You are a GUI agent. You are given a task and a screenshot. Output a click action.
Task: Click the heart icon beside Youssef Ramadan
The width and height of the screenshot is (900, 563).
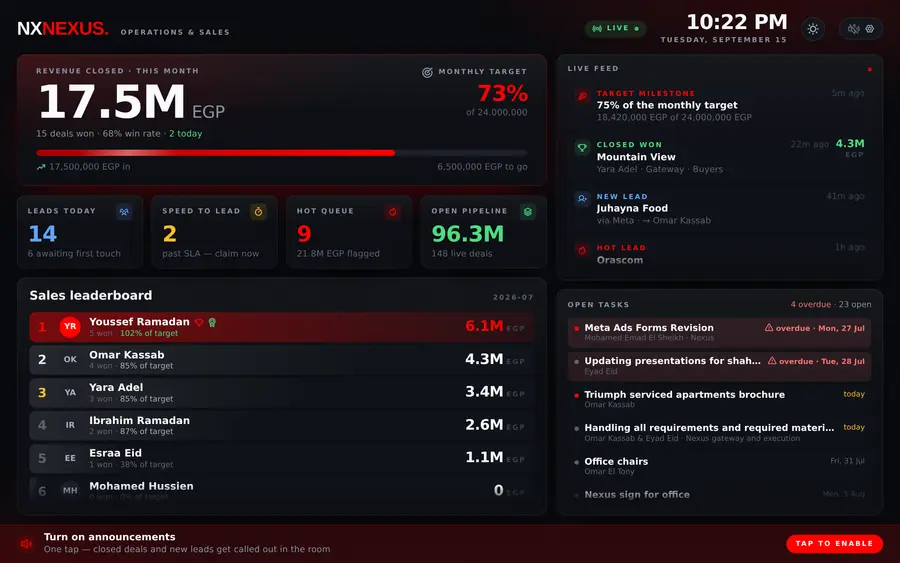tap(199, 323)
